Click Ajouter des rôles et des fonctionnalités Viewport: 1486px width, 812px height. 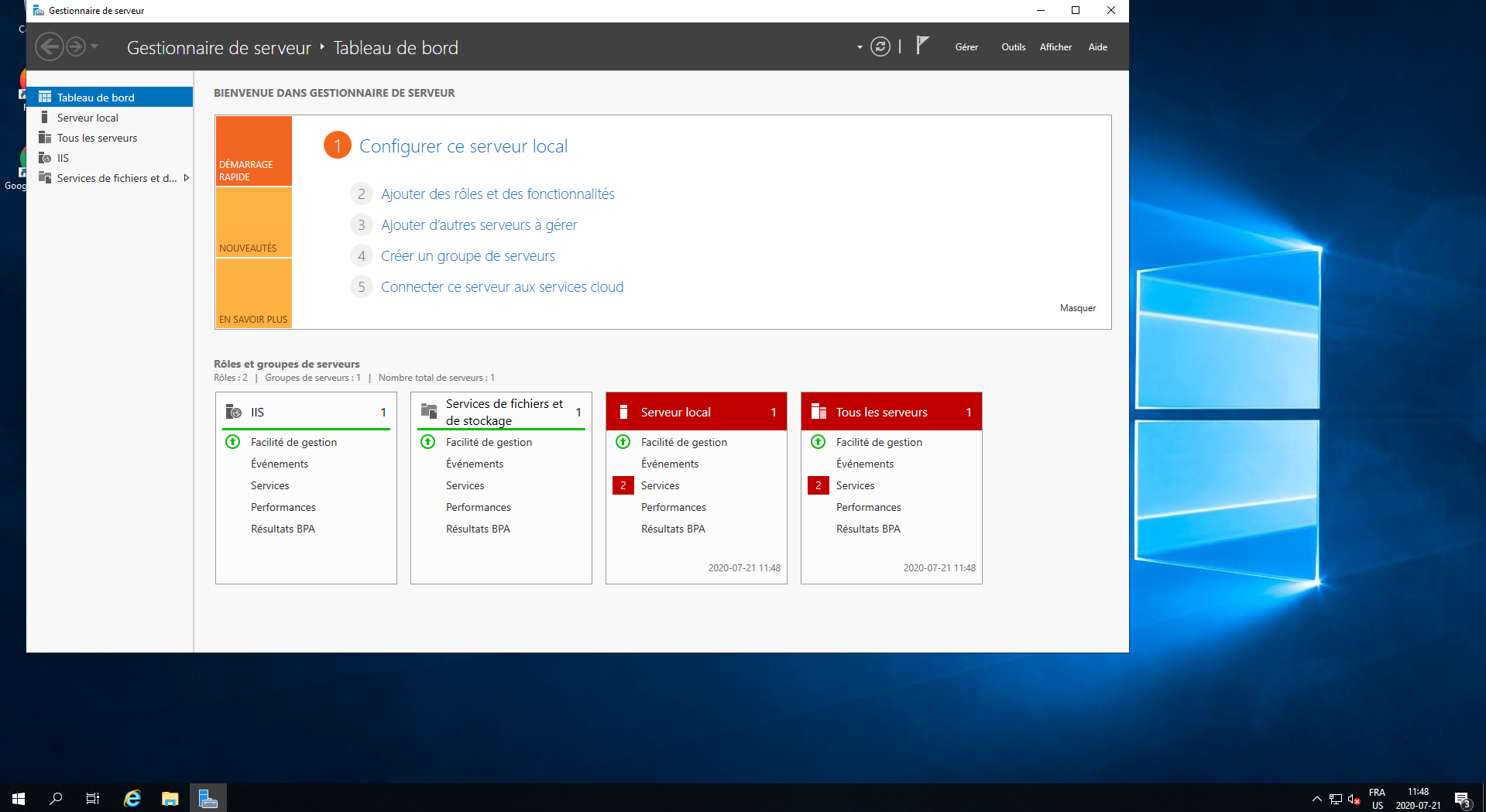pos(497,194)
